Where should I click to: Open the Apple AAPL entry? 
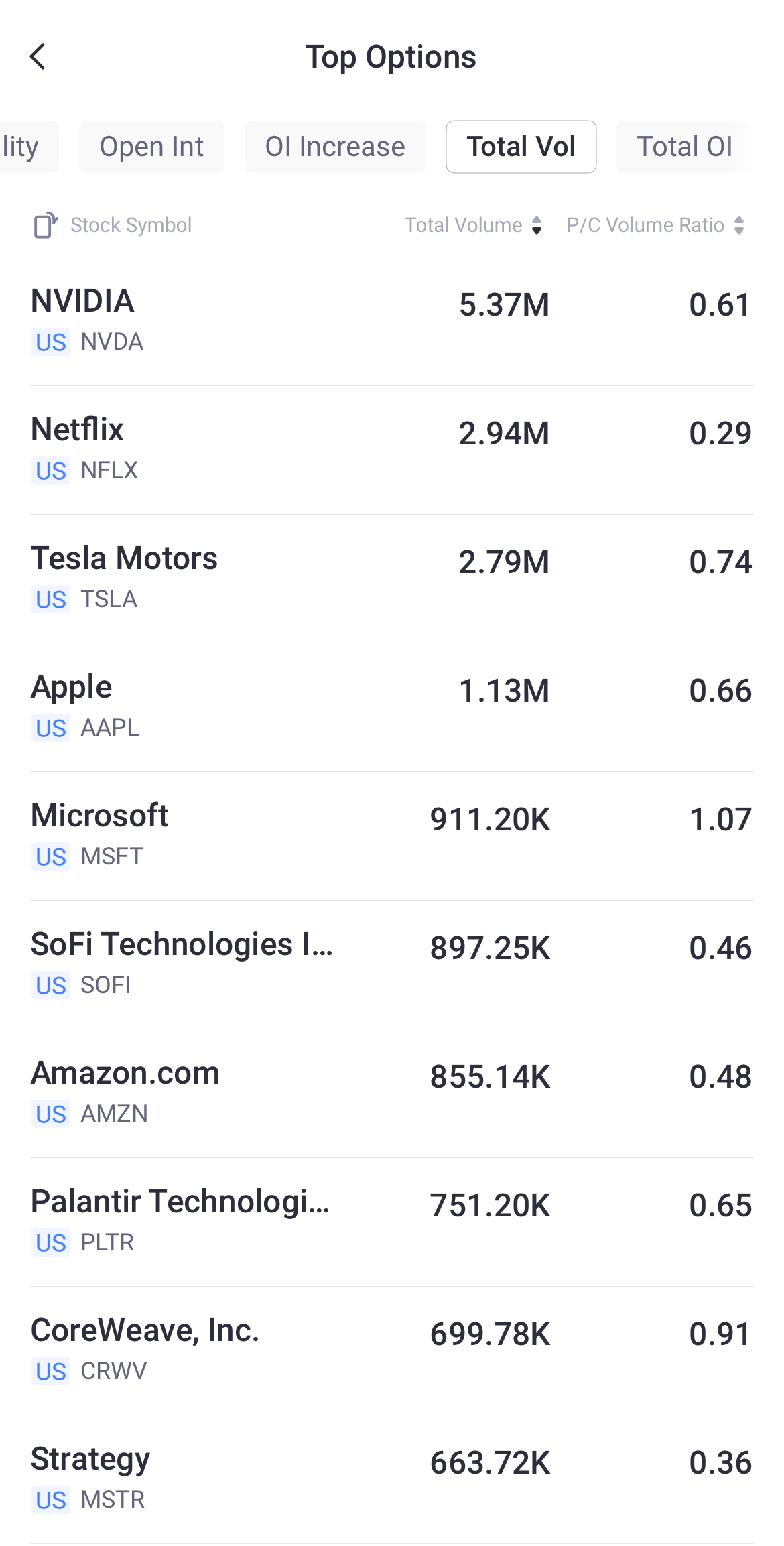tap(392, 707)
